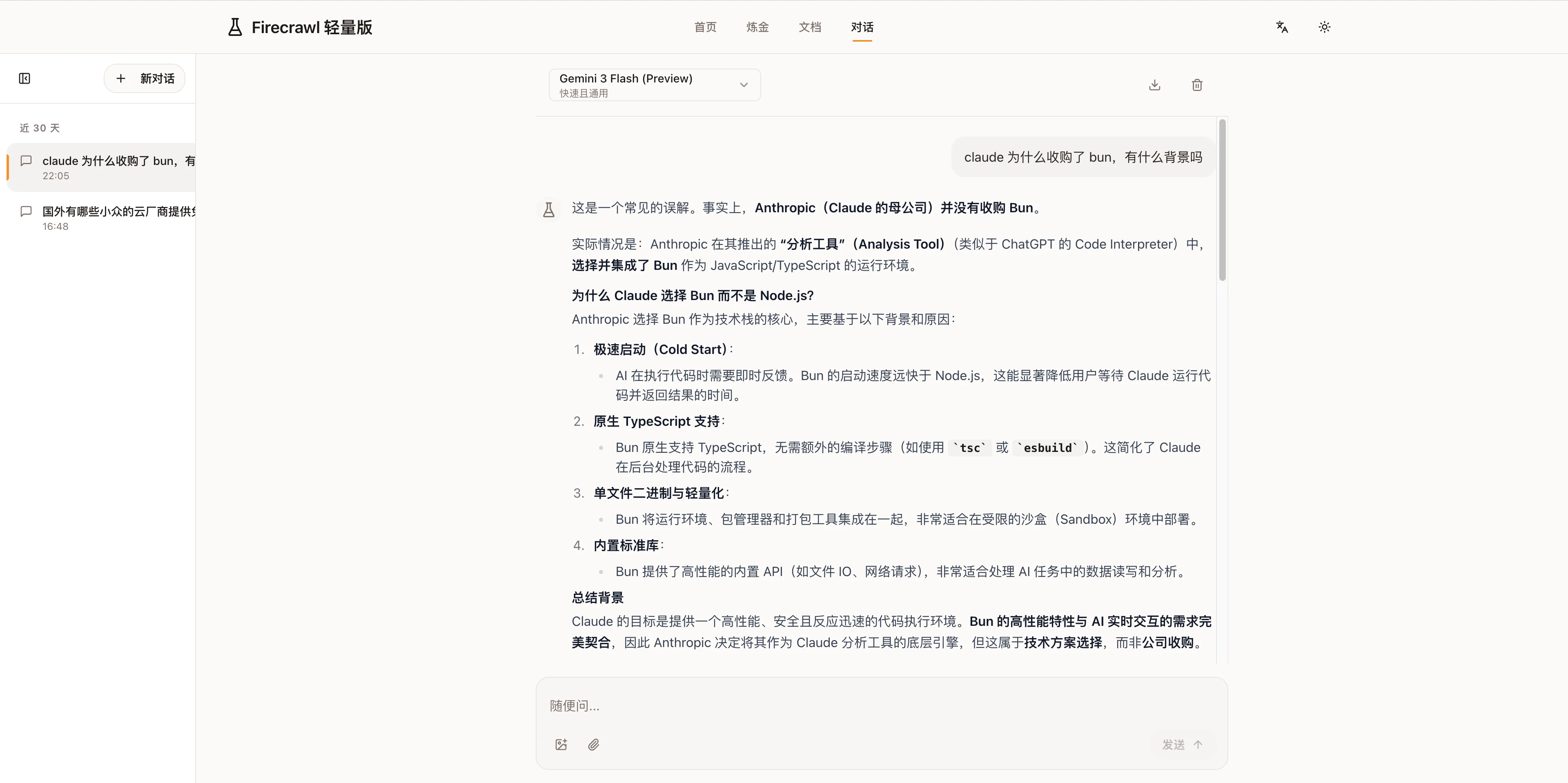Switch appearance mode in top-right corner

(1325, 27)
